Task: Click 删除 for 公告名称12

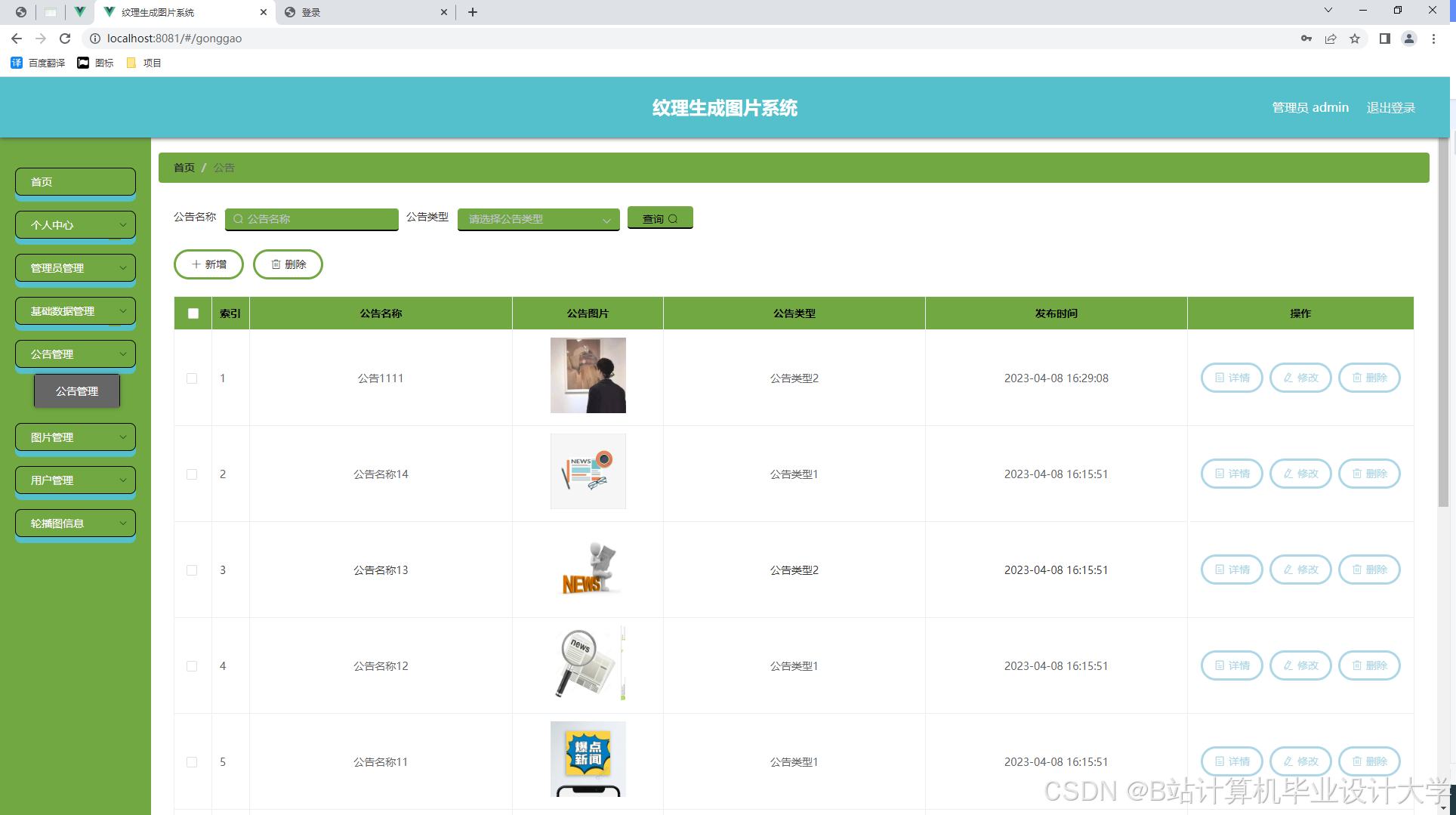Action: [x=1369, y=665]
